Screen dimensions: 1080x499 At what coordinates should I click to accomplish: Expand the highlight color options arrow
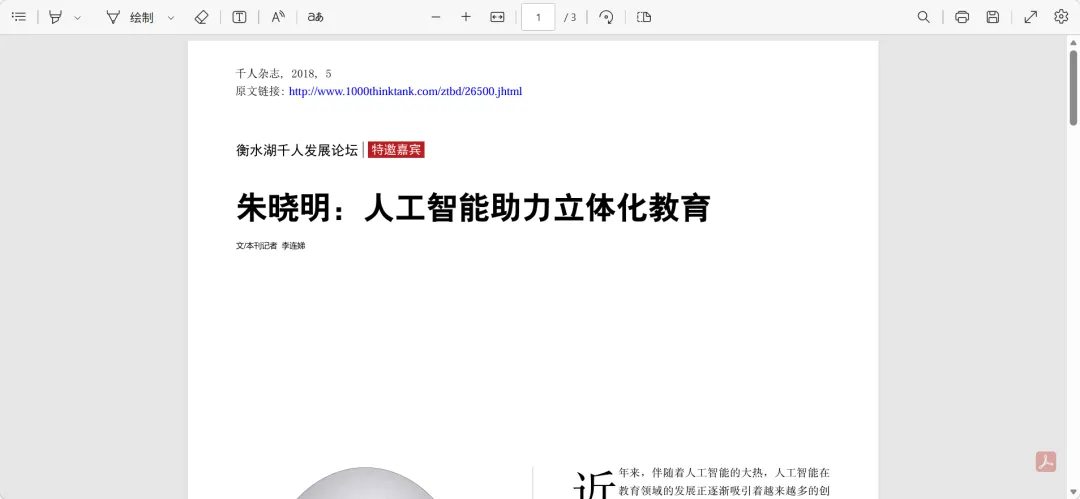coord(77,17)
